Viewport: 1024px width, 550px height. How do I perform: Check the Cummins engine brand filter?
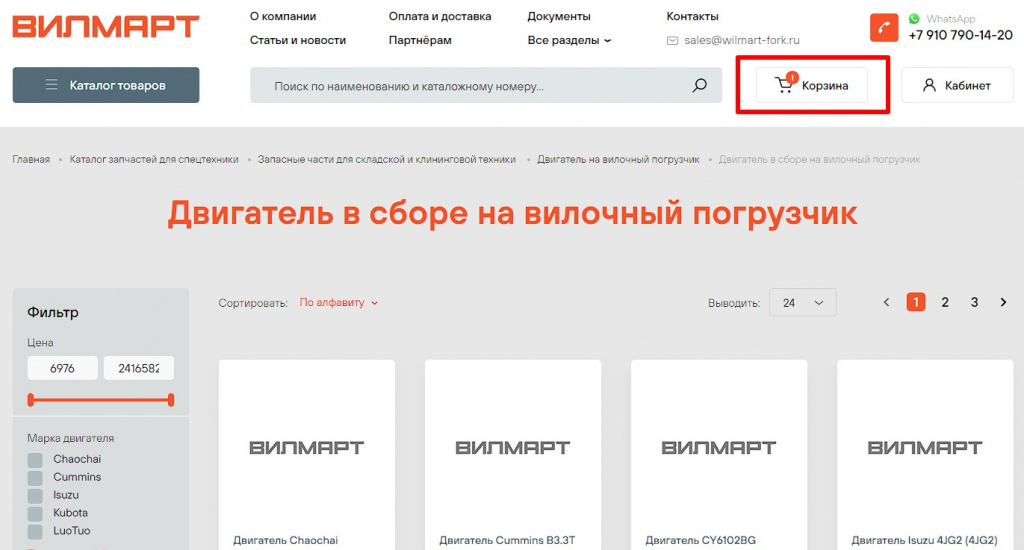[35, 477]
